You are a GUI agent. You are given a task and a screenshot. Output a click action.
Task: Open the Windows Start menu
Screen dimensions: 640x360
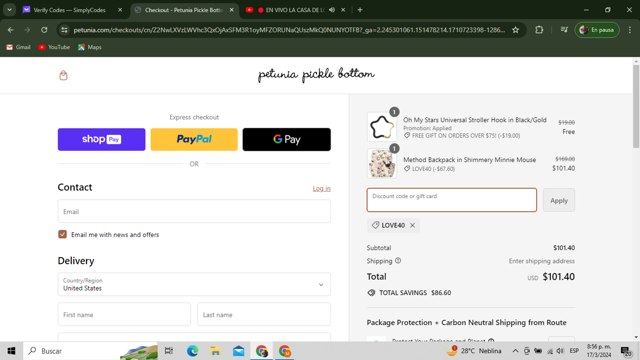click(11, 351)
